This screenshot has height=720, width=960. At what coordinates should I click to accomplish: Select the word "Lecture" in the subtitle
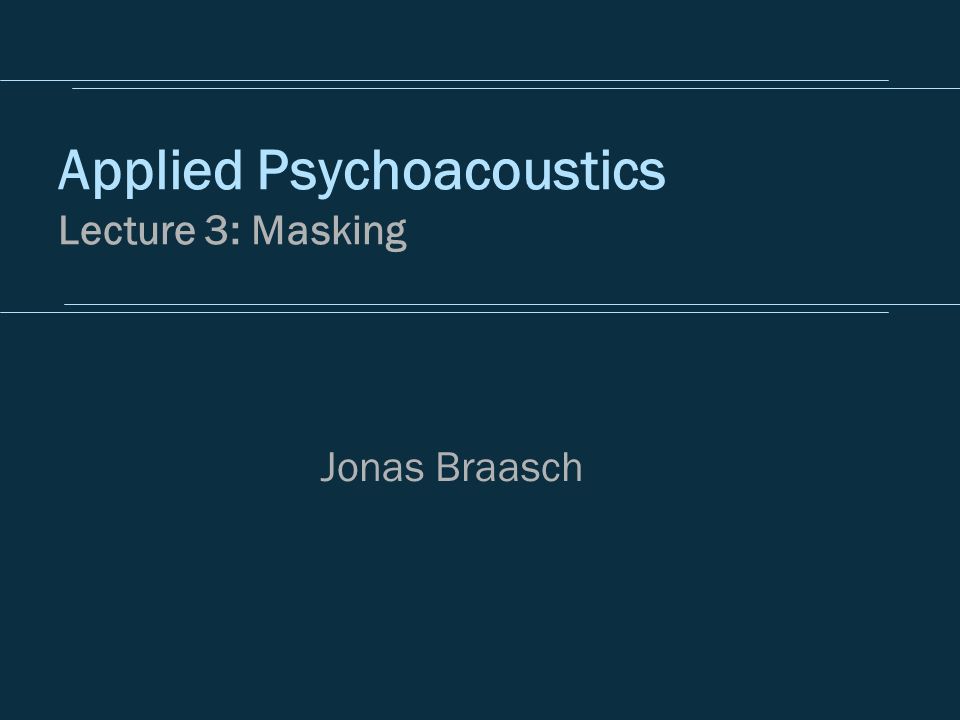(x=127, y=230)
